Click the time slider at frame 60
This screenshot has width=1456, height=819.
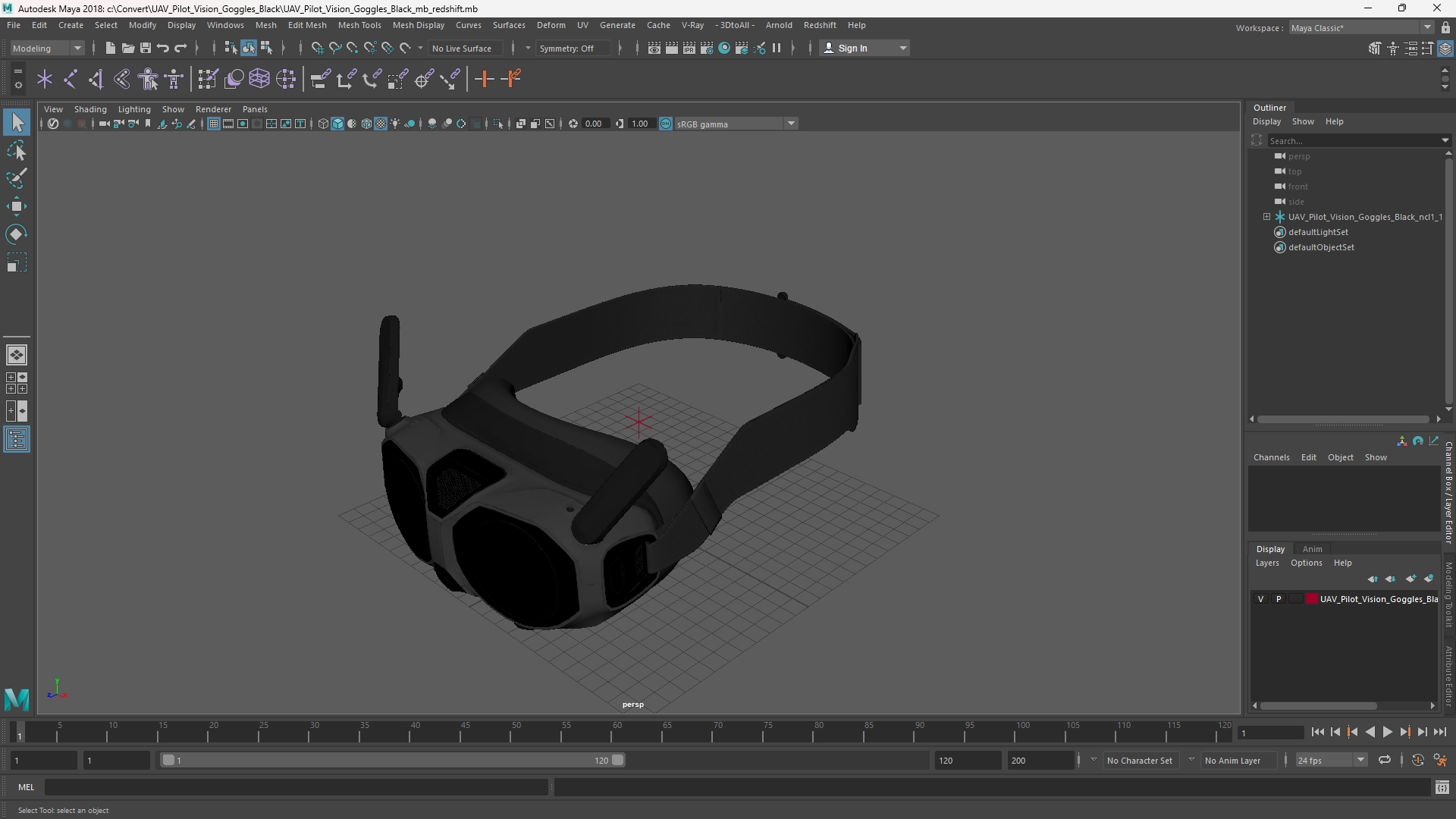point(616,732)
